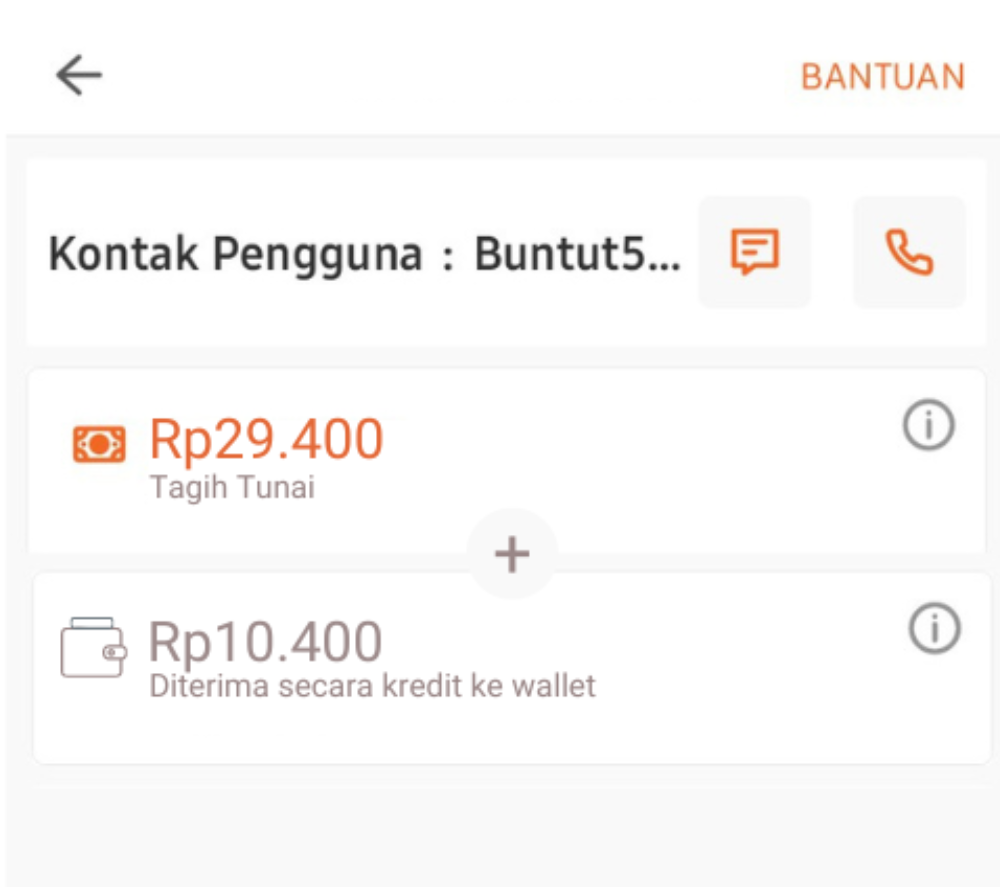The image size is (1000, 887).
Task: Go back using the left arrow
Action: 79,75
